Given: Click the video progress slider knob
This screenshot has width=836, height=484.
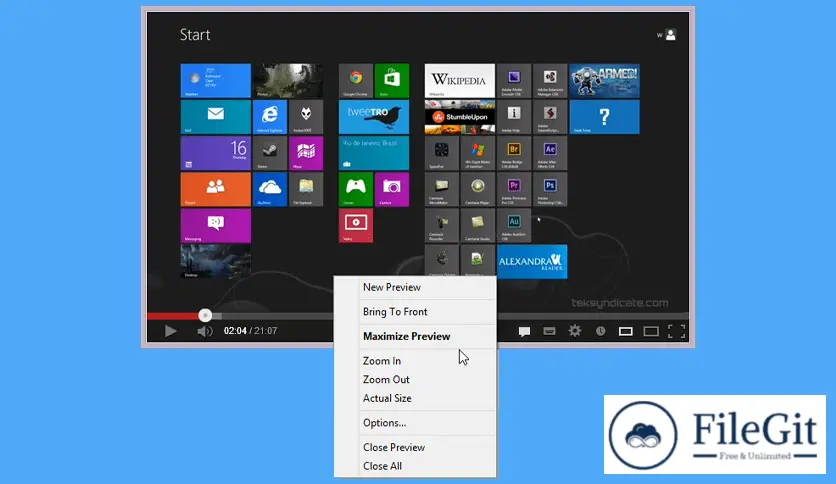Looking at the screenshot, I should (205, 316).
